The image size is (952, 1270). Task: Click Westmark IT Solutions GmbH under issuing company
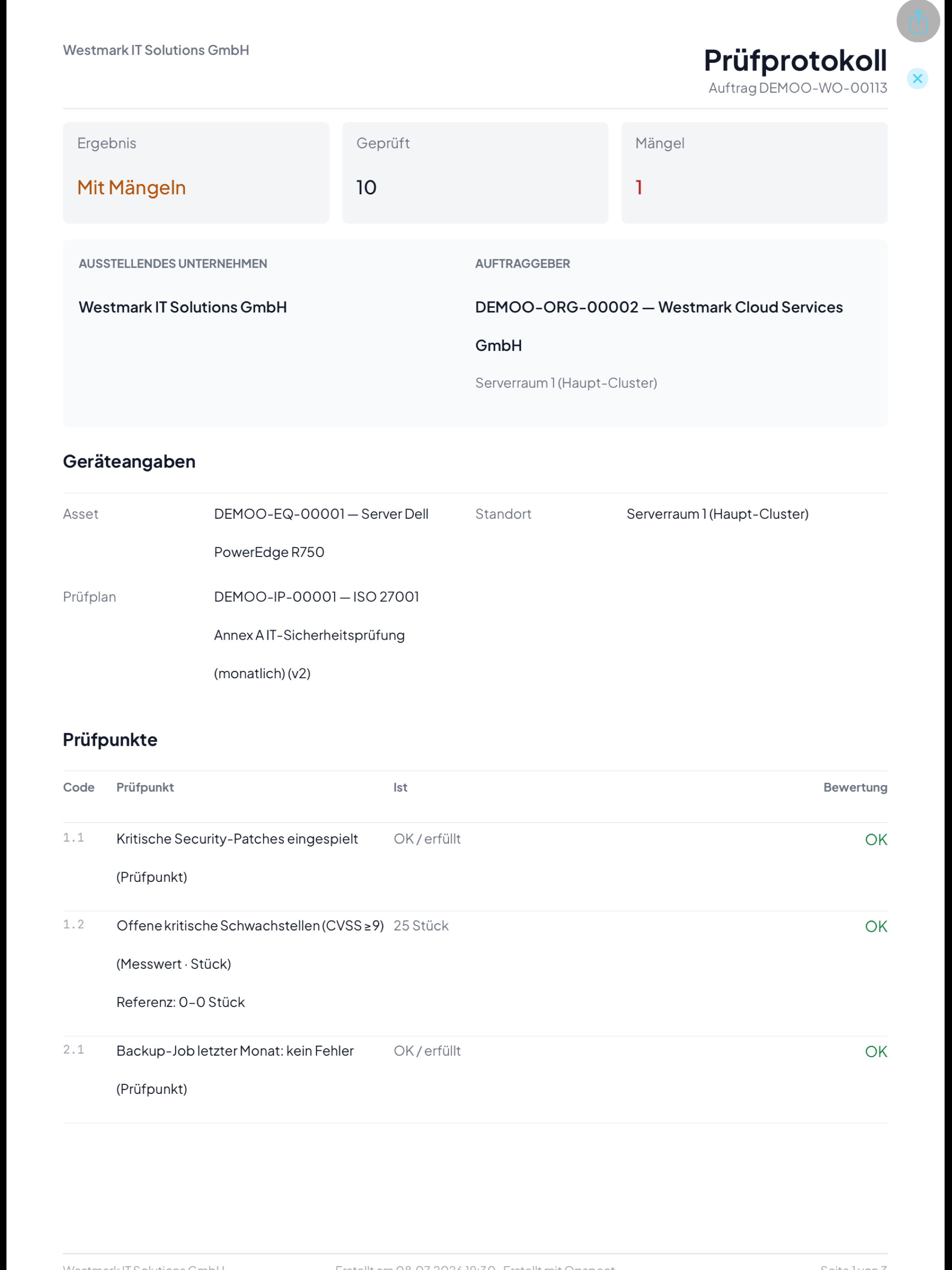(x=183, y=308)
